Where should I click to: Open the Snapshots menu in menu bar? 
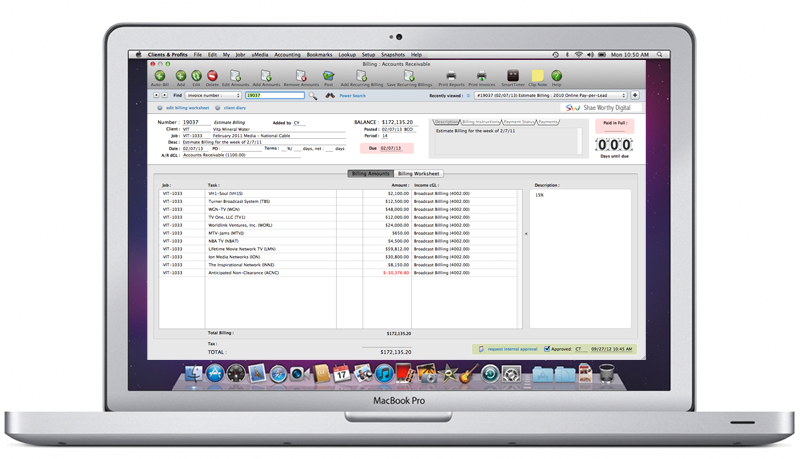393,55
